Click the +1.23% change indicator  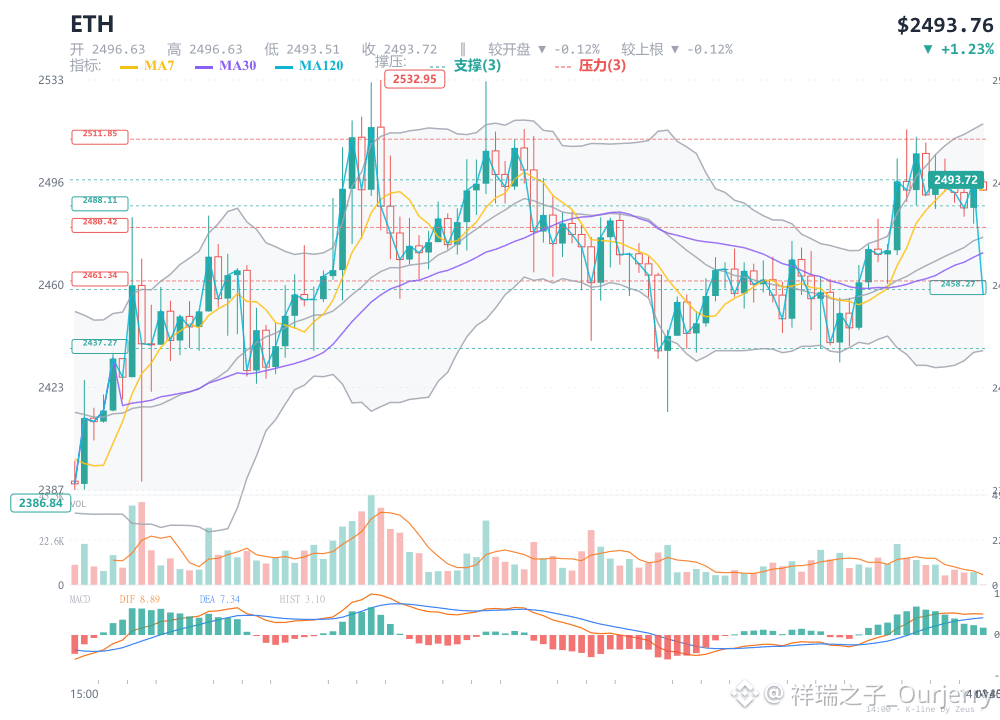click(967, 49)
